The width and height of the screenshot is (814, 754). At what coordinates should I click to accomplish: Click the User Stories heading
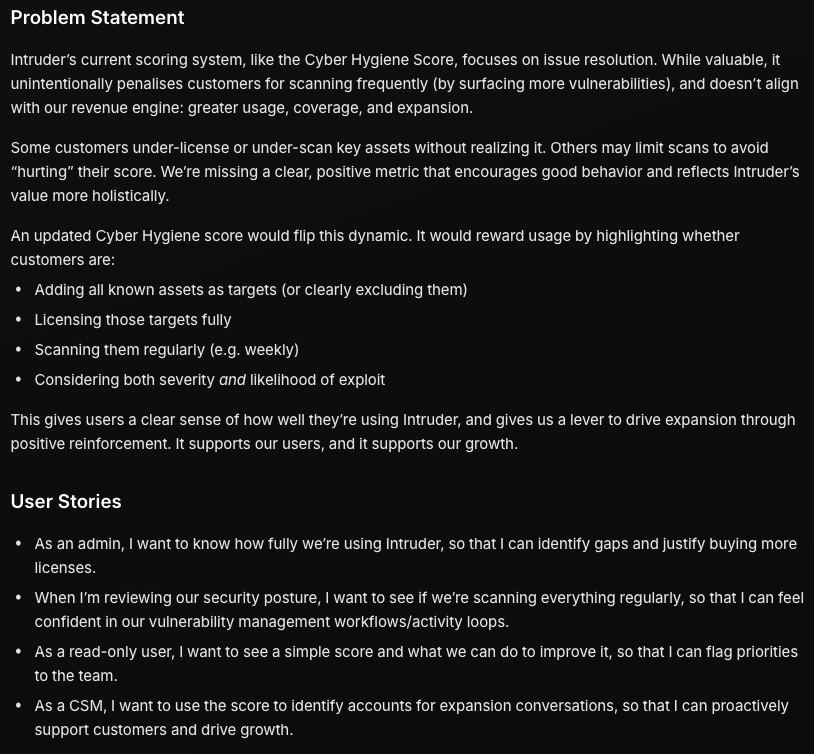point(66,502)
